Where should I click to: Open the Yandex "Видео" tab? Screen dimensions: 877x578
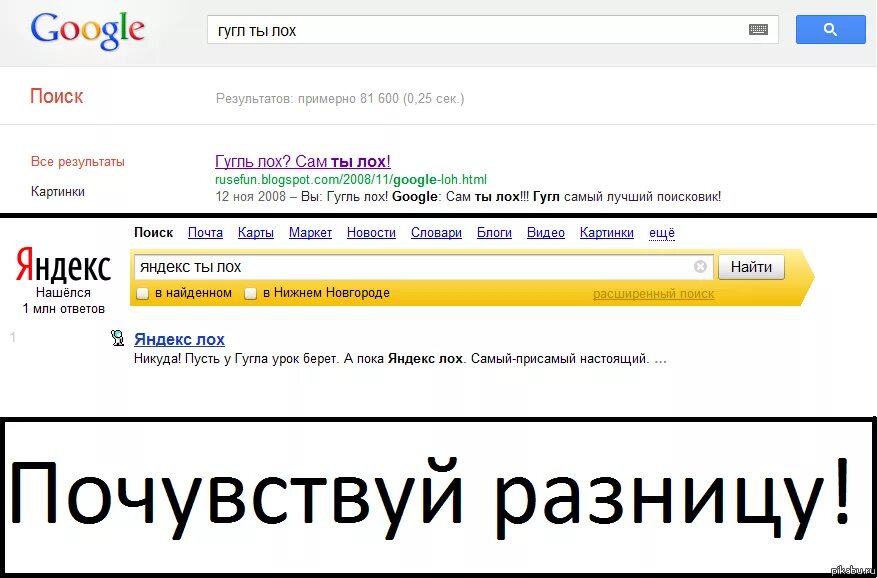(x=546, y=233)
